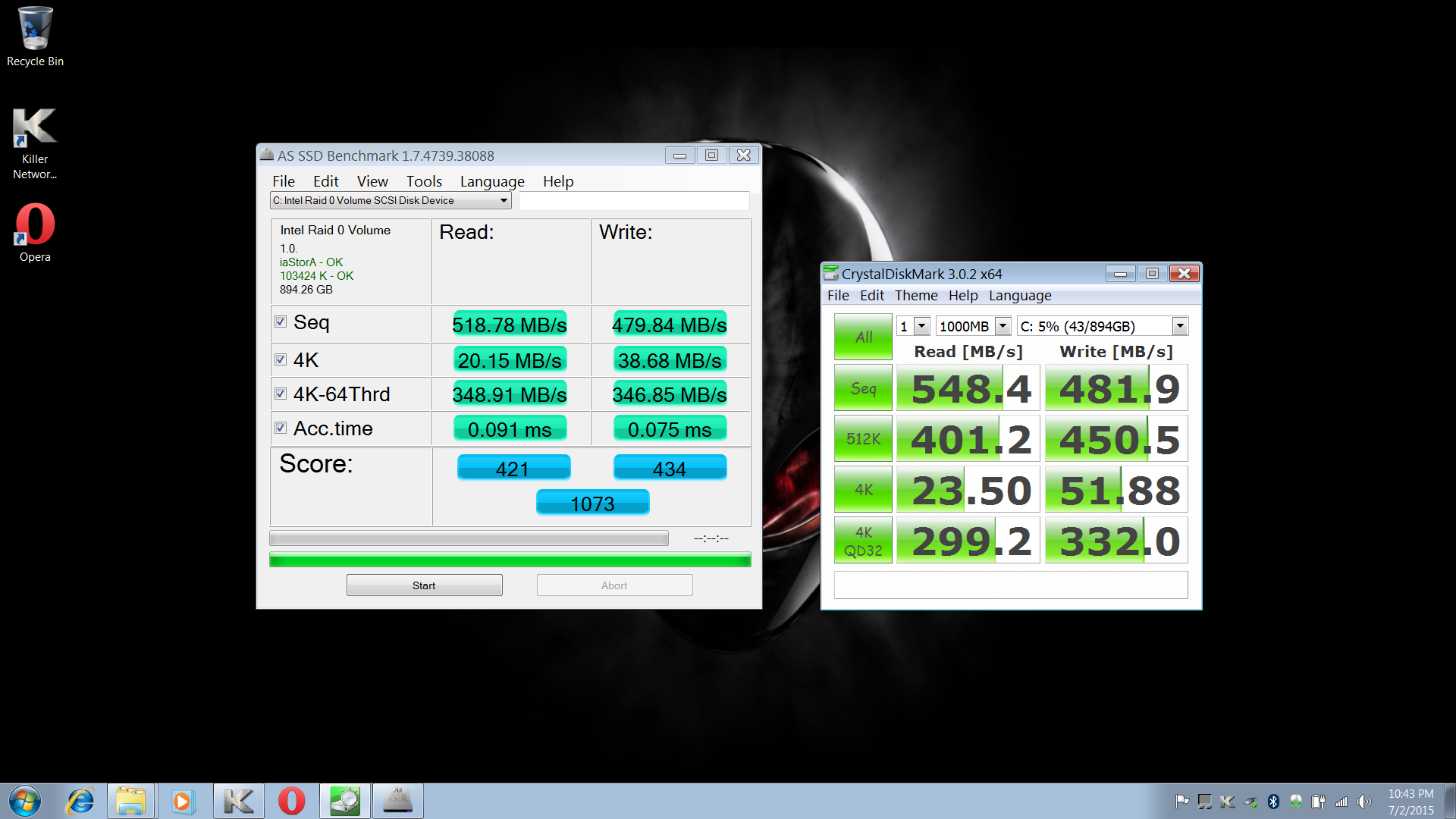The image size is (1456, 819).
Task: Click the Seq read value 518.78 MB/s
Action: [x=510, y=325]
